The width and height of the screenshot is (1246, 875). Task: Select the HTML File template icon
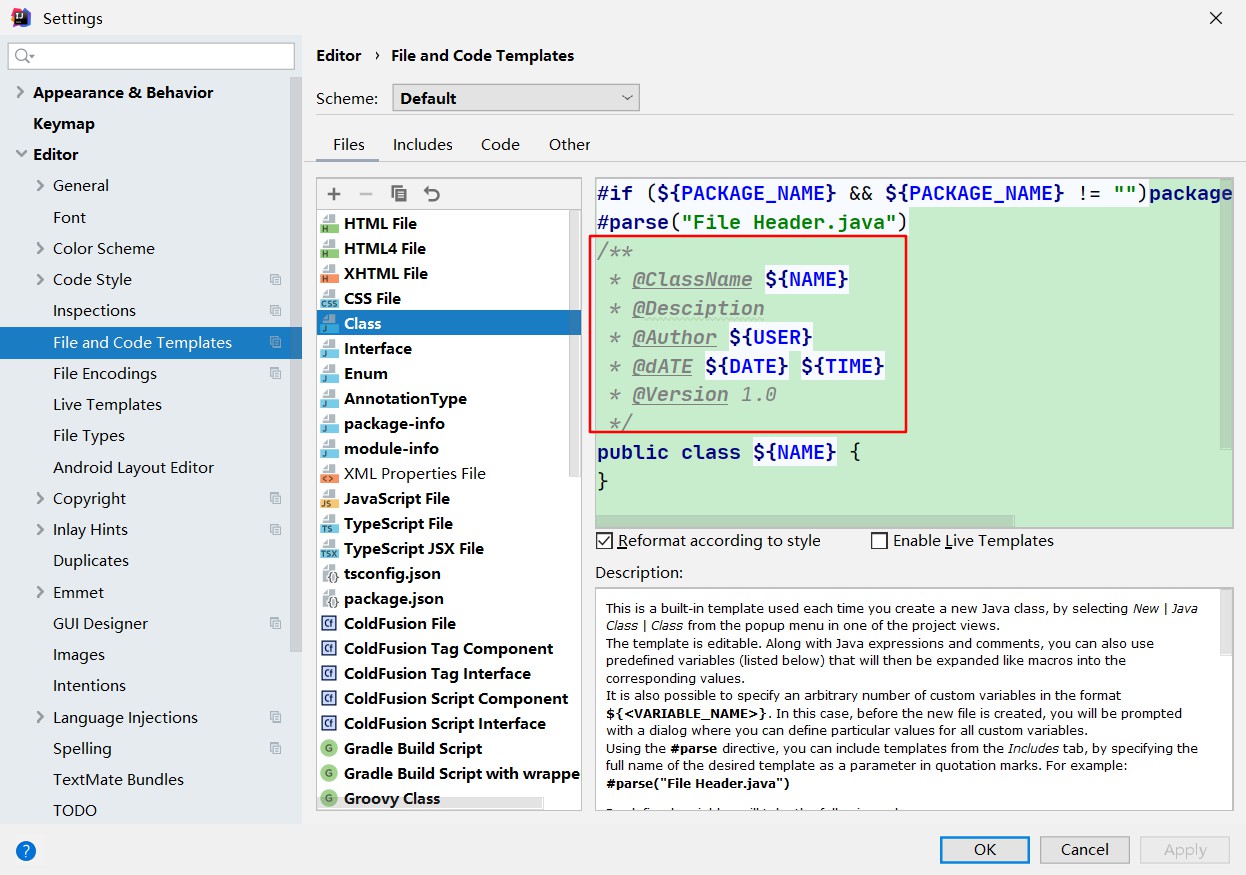tap(329, 224)
